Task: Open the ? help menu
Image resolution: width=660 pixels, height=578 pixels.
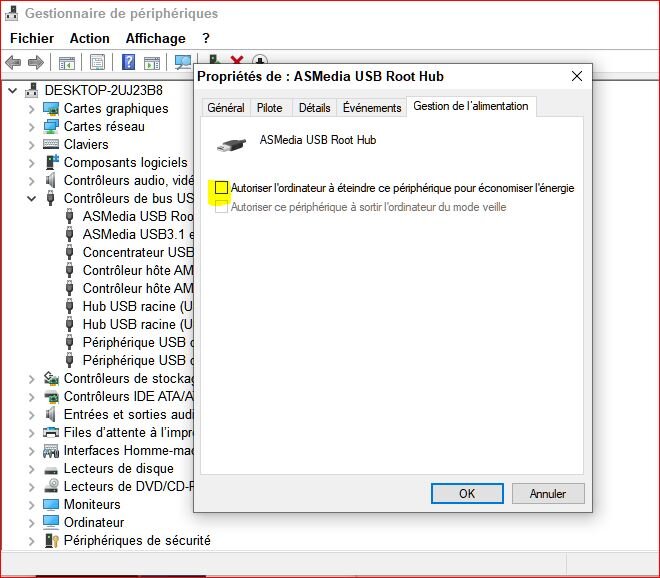Action: pos(206,38)
